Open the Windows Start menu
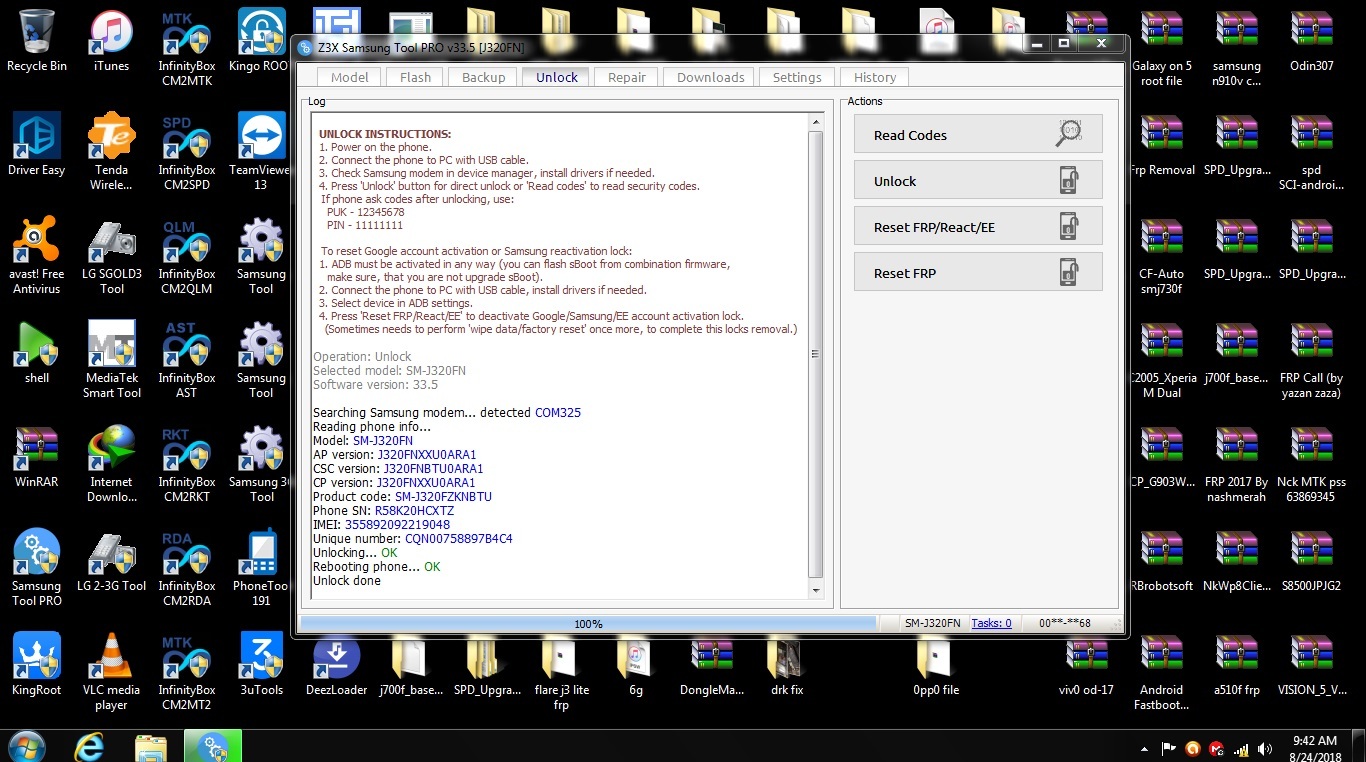 pos(25,746)
